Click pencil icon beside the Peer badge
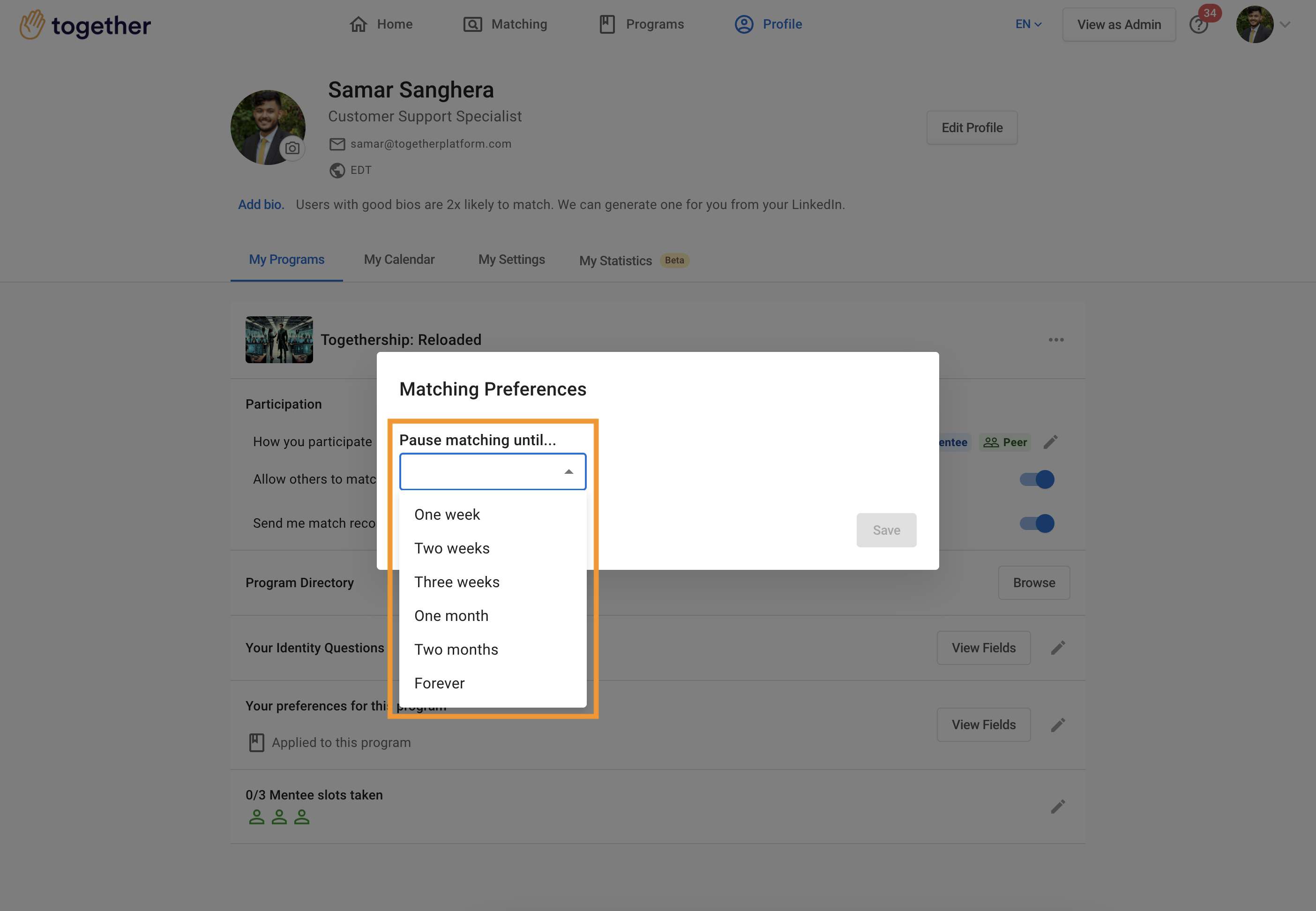The width and height of the screenshot is (1316, 911). tap(1051, 442)
